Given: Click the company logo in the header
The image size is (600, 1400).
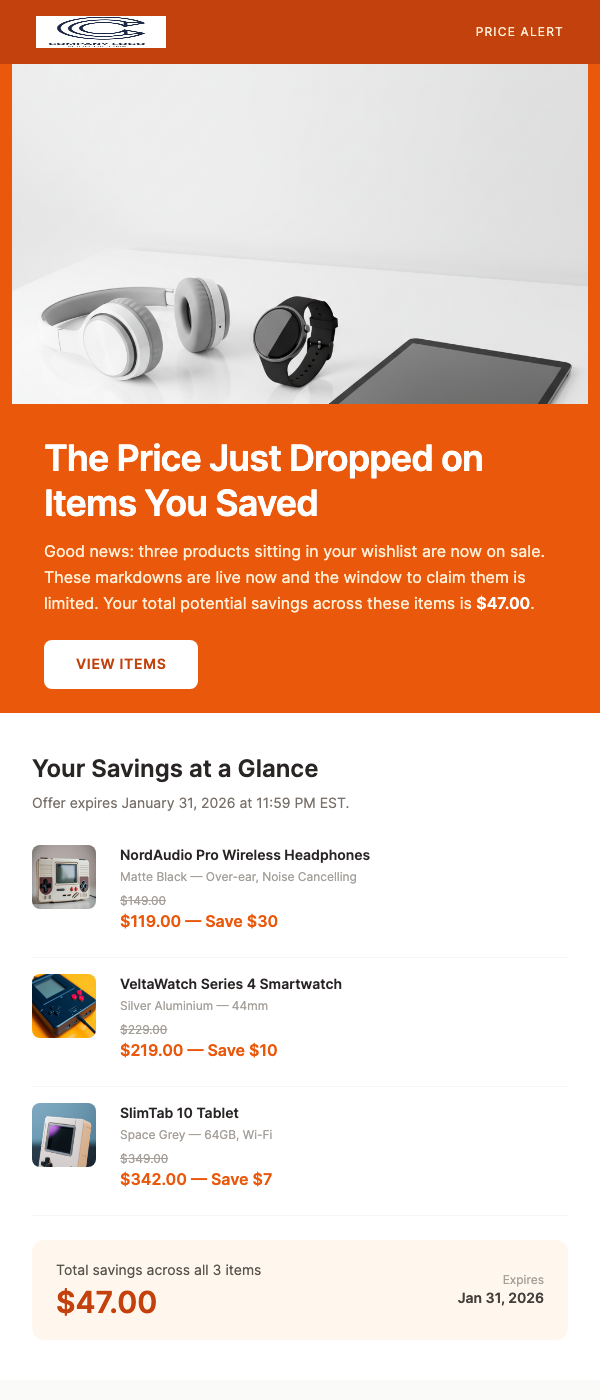Looking at the screenshot, I should point(100,31).
